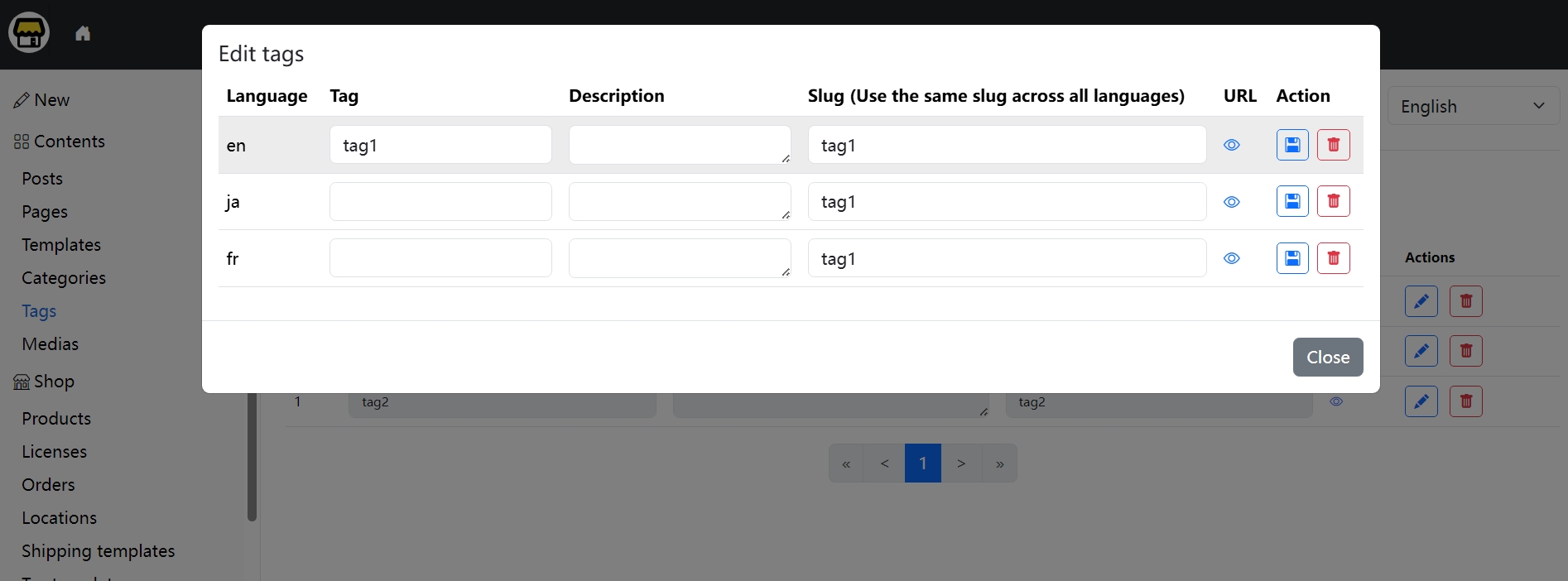The image size is (1568, 581).
Task: View URL for ja tag via eye icon
Action: click(1231, 202)
